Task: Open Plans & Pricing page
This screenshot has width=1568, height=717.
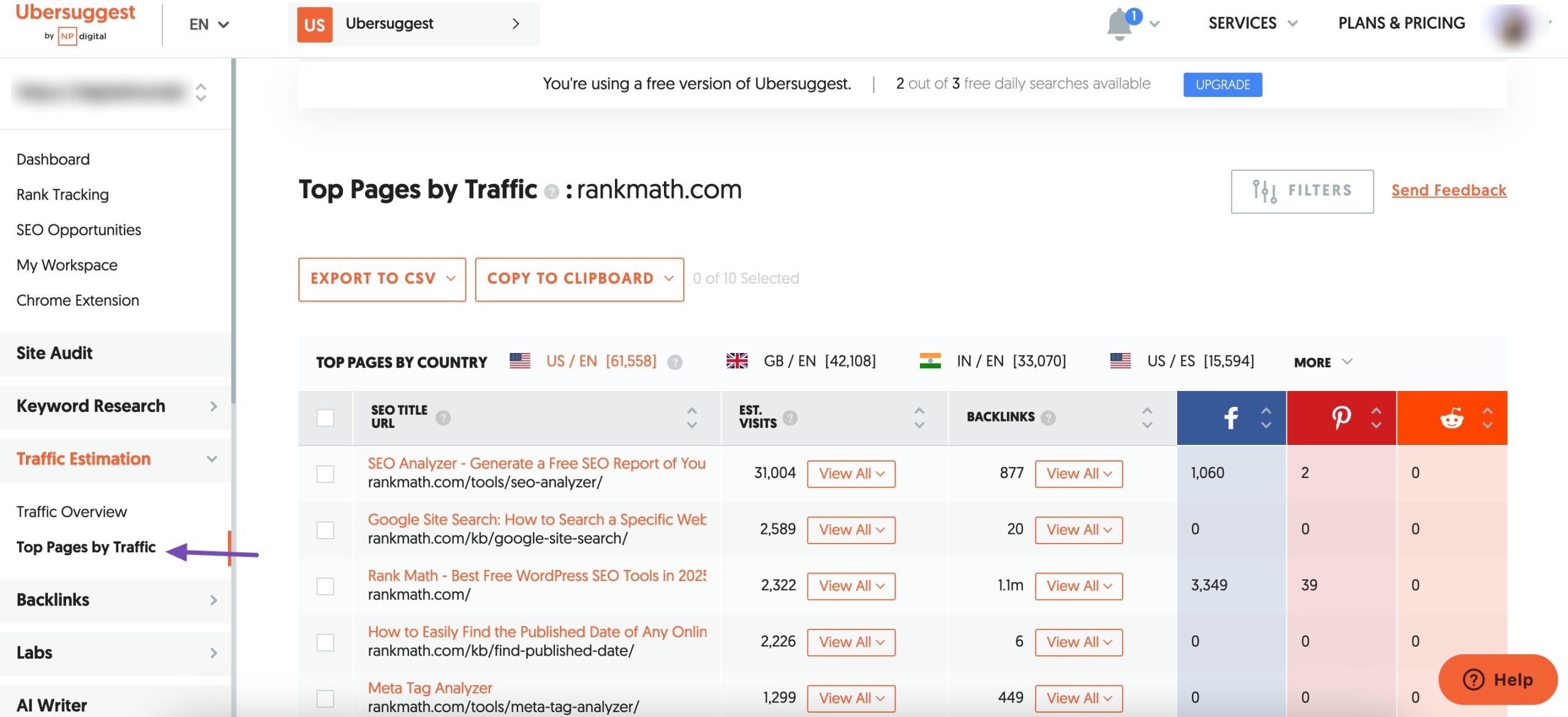Action: click(1401, 23)
